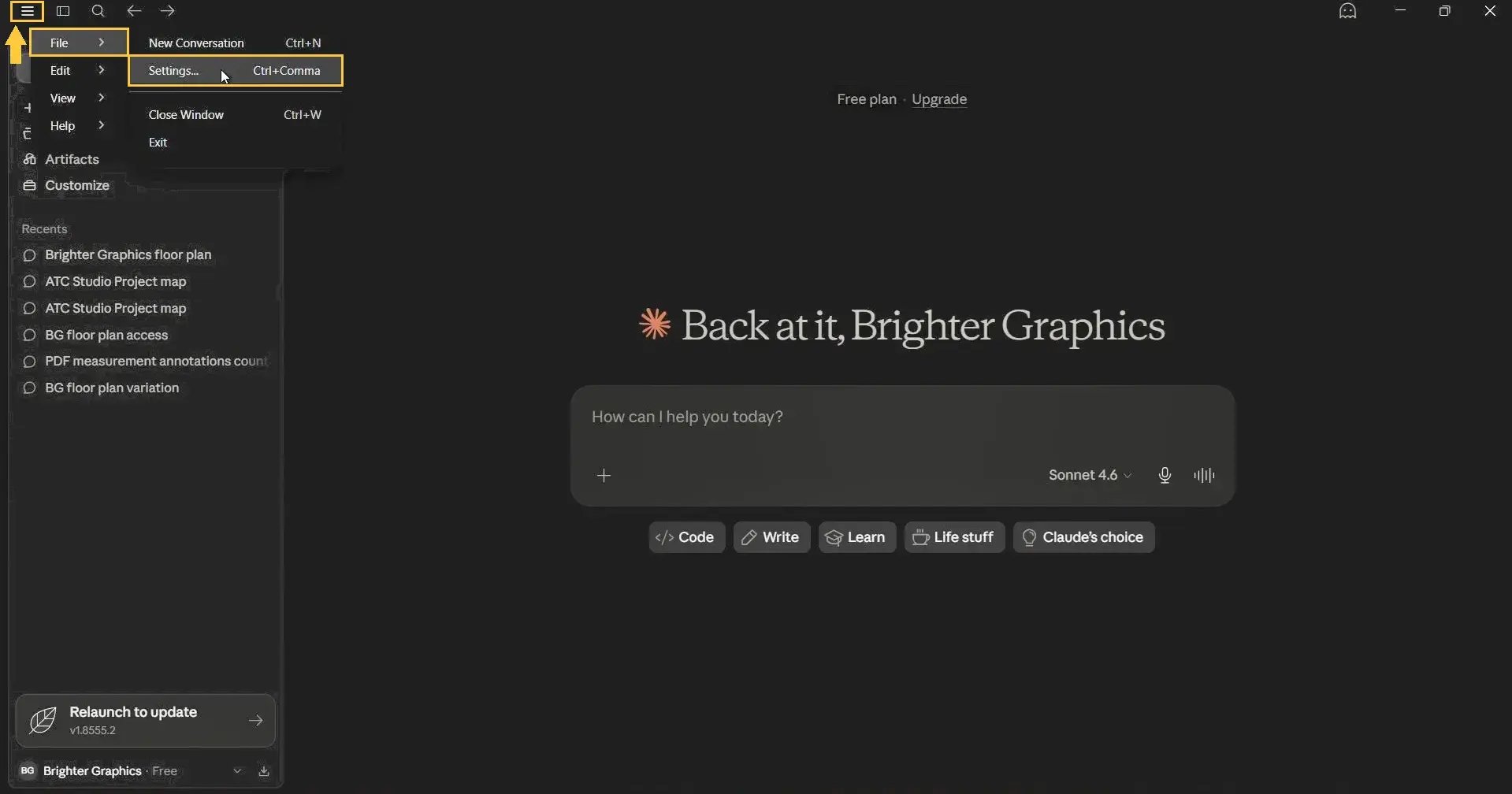Click the download icon beside the account name

point(264,771)
